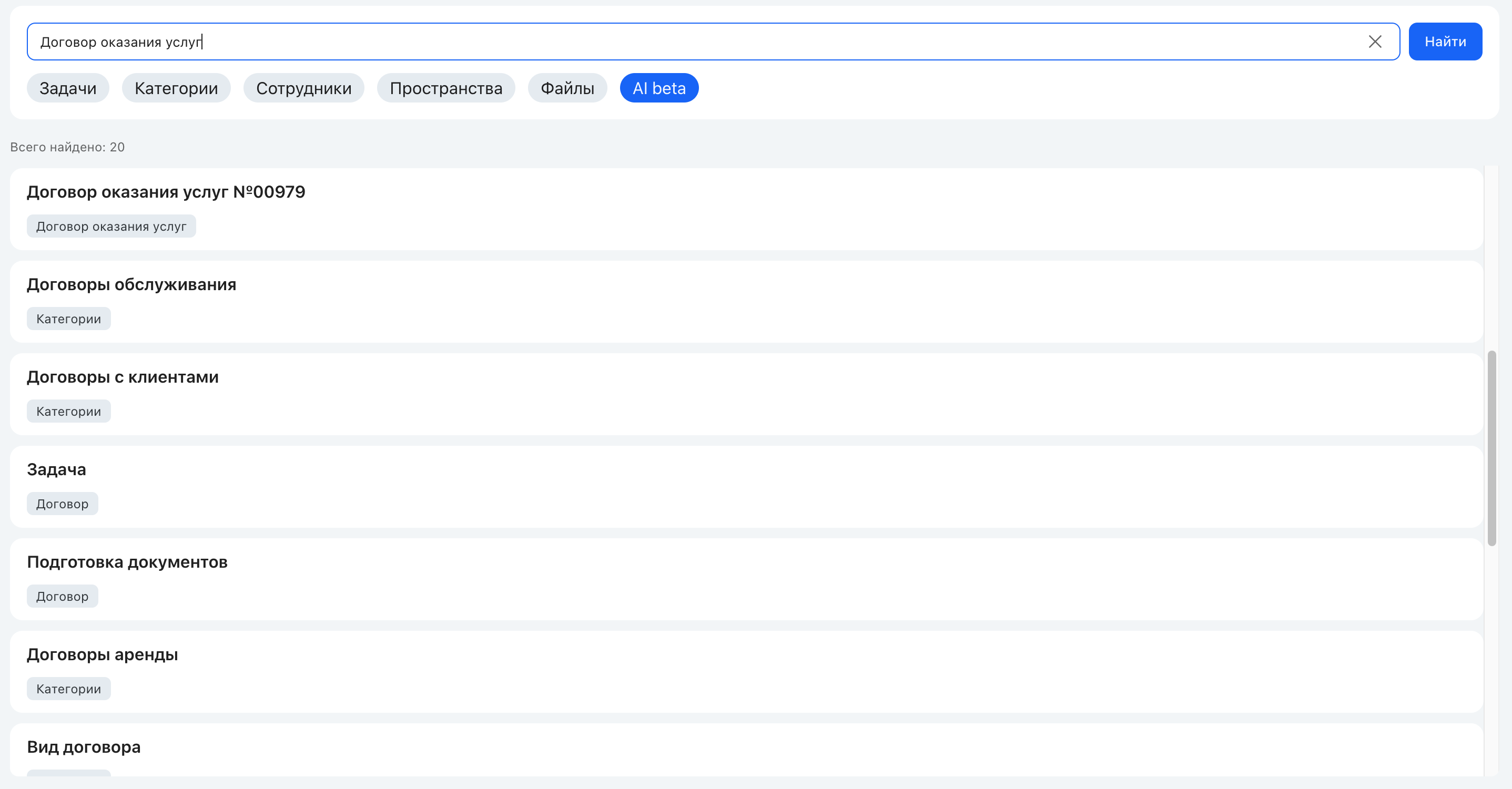Select the Категории filter tab

point(176,88)
